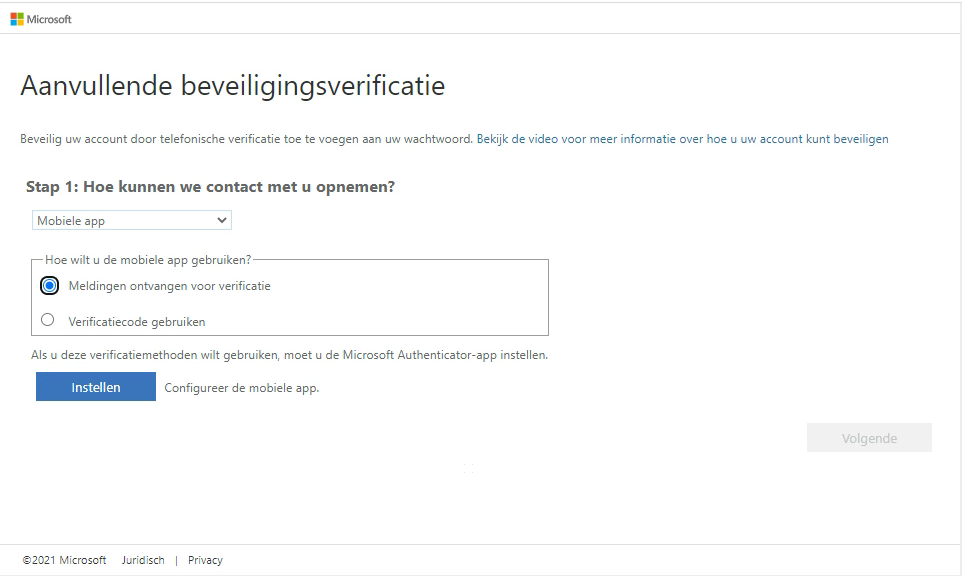
Task: Select the 'Verificatiecode gebruiken' radio button
Action: coord(47,320)
